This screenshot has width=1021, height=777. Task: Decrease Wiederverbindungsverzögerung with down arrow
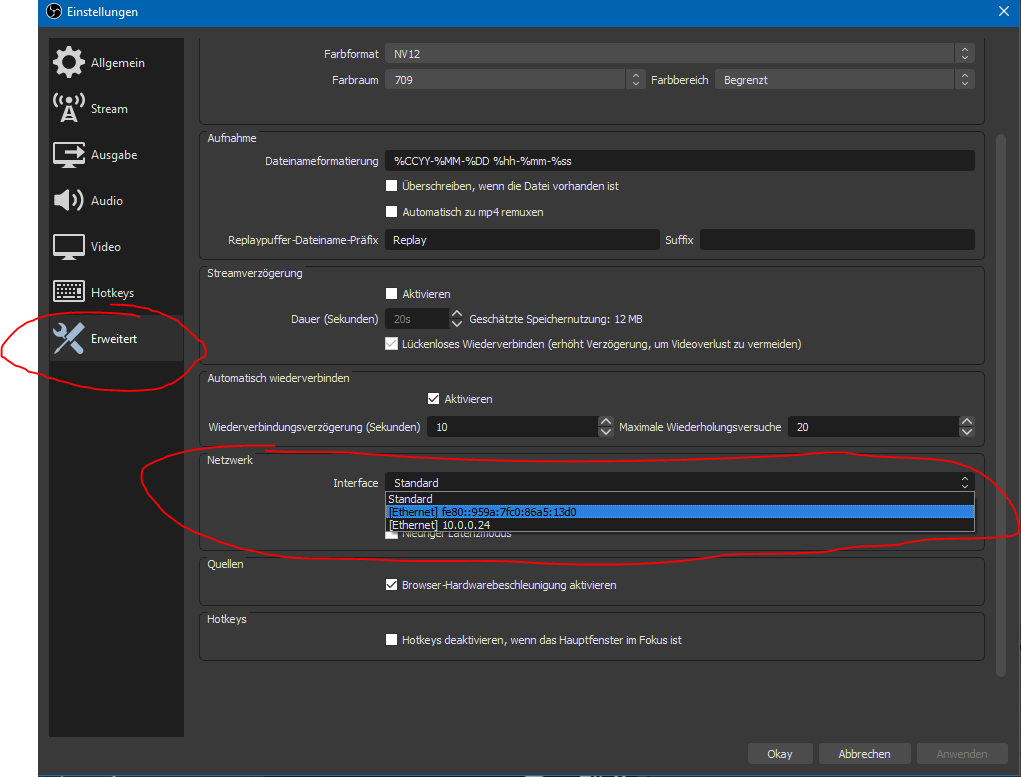[606, 432]
